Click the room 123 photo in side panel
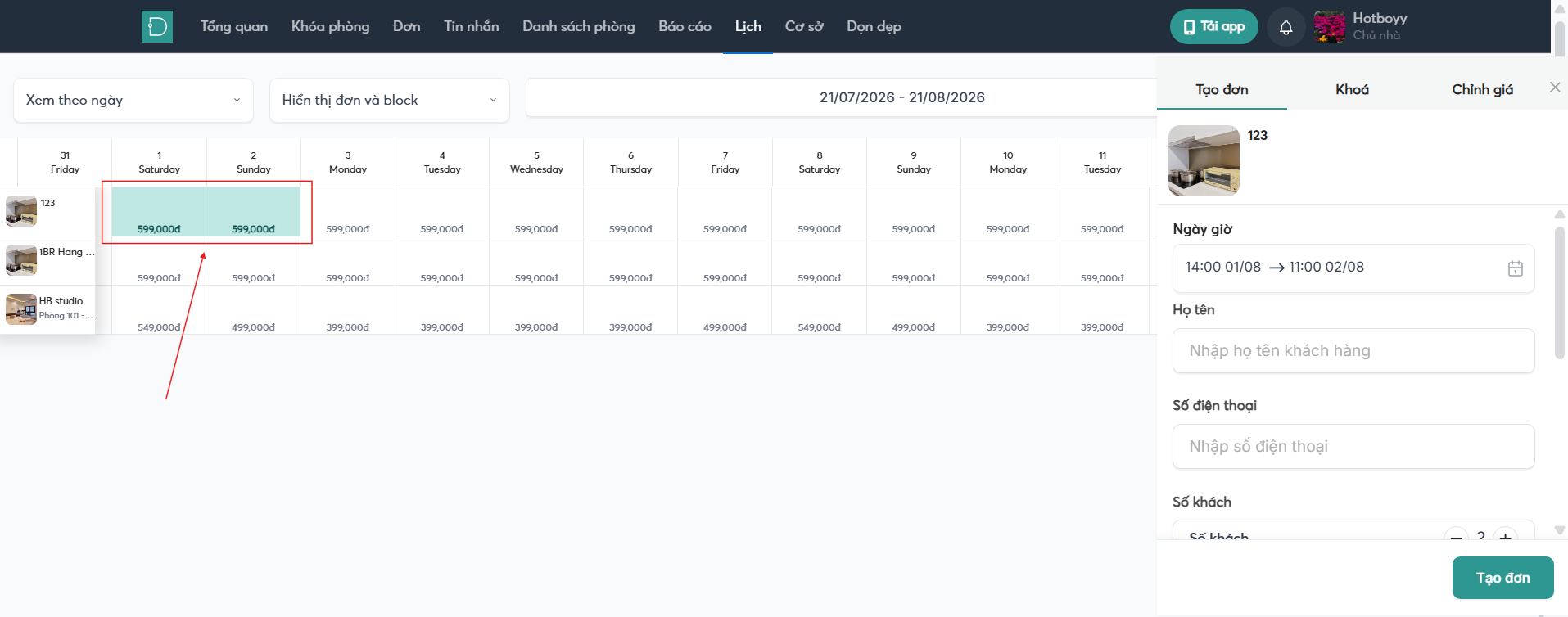The height and width of the screenshot is (617, 1568). [x=1204, y=160]
